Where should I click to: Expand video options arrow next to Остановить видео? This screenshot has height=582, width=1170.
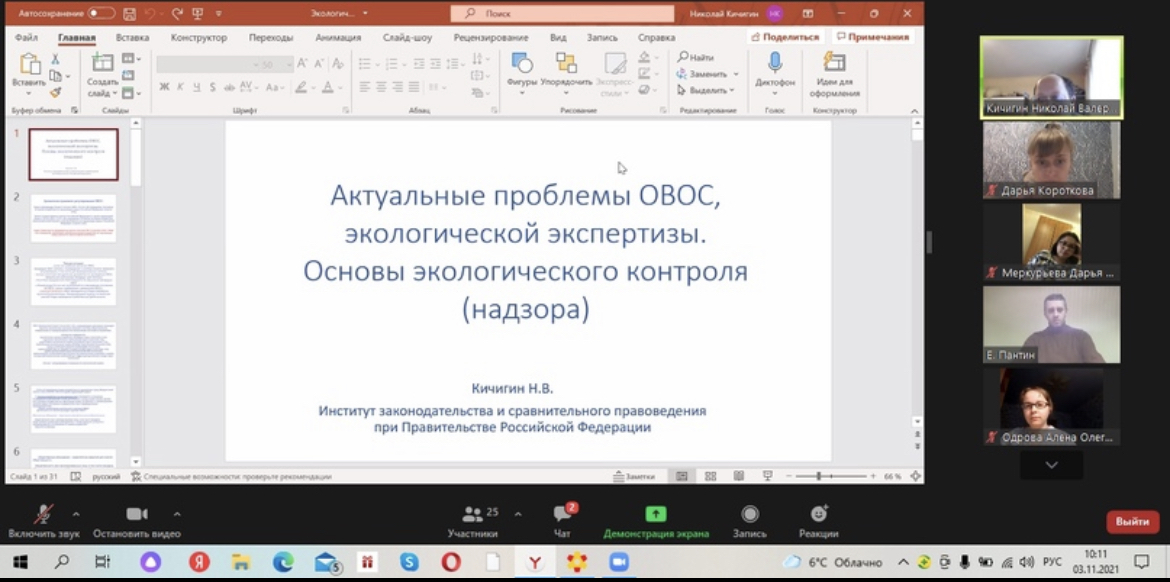(177, 514)
